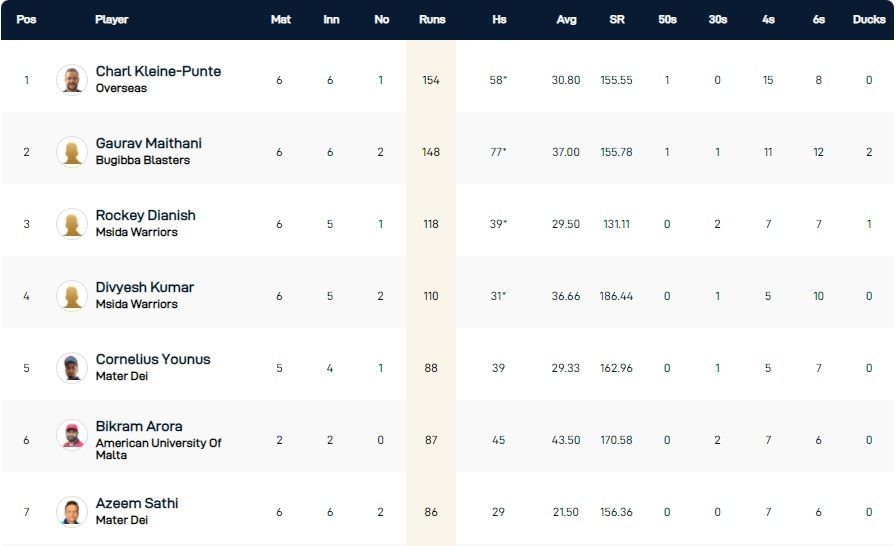Open Charl Kleine-Punte player link
The height and width of the screenshot is (546, 896).
[x=158, y=72]
